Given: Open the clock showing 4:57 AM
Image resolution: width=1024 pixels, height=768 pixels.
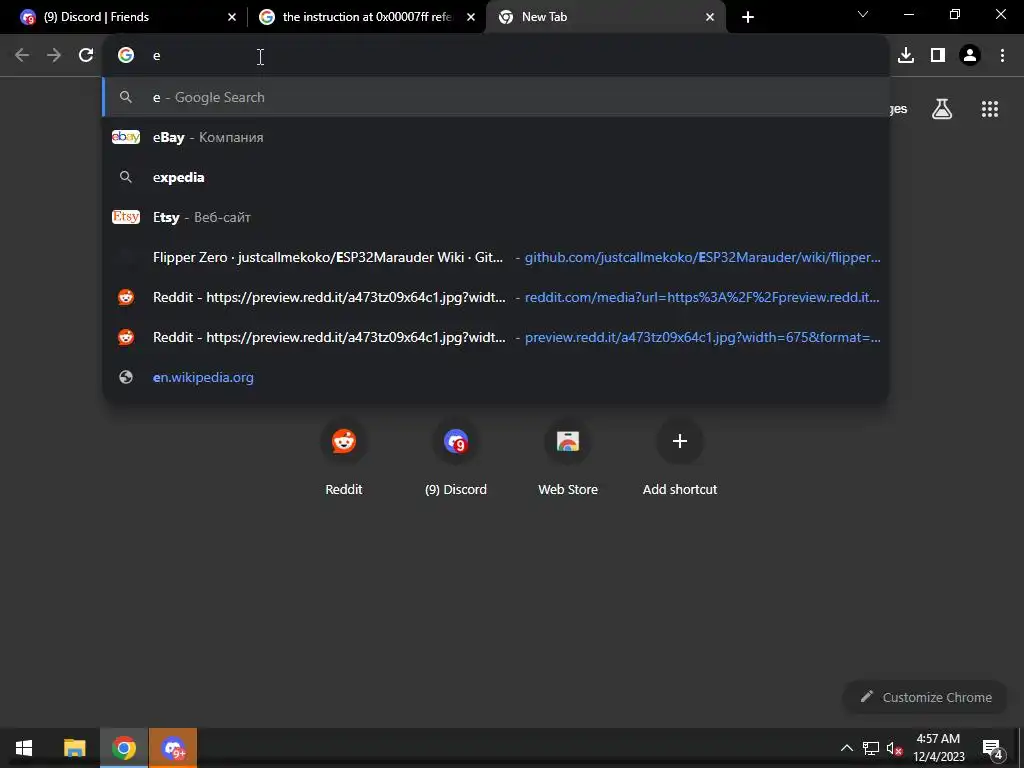Looking at the screenshot, I should point(938,748).
